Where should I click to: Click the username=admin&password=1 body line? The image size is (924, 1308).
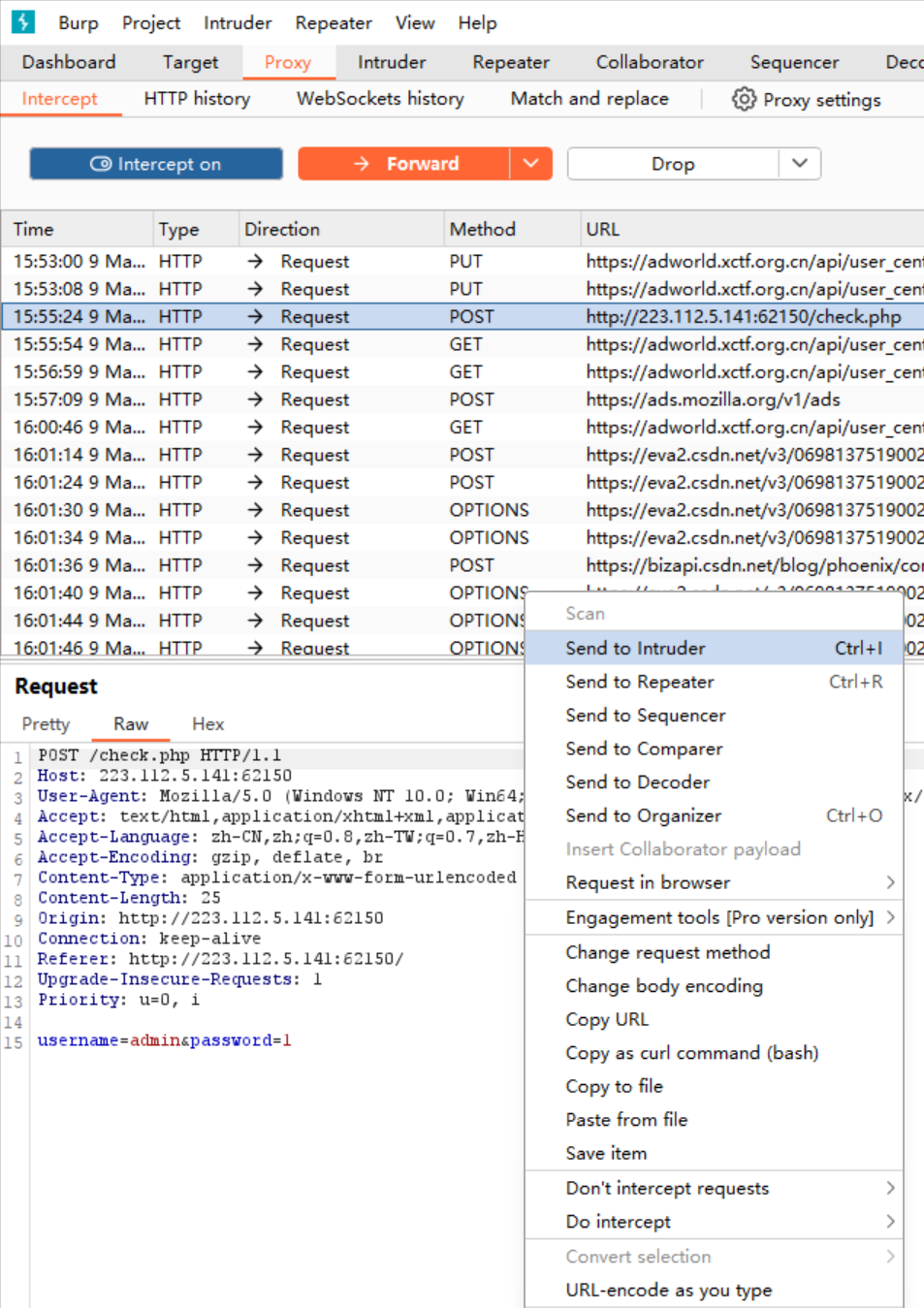coord(165,1040)
